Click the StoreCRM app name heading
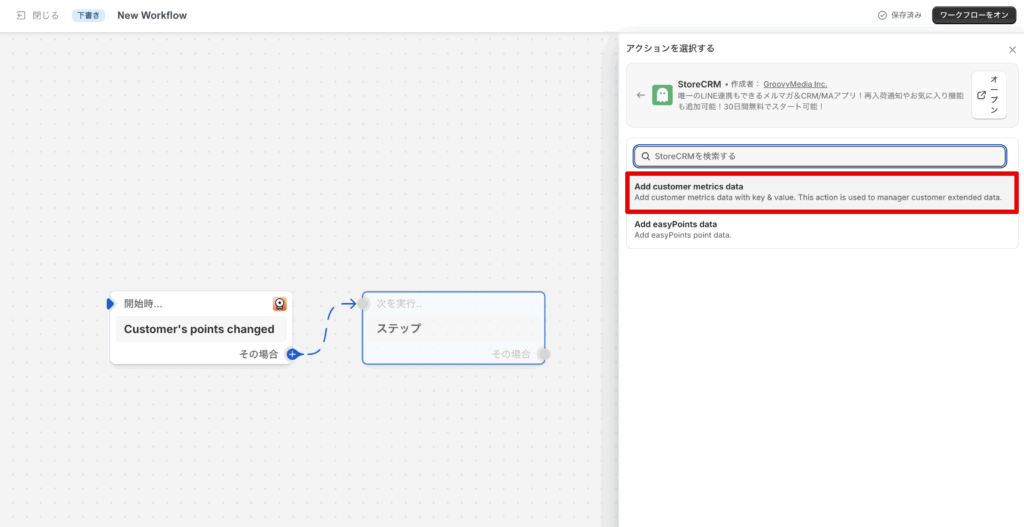Viewport: 1024px width, 527px height. coord(699,84)
